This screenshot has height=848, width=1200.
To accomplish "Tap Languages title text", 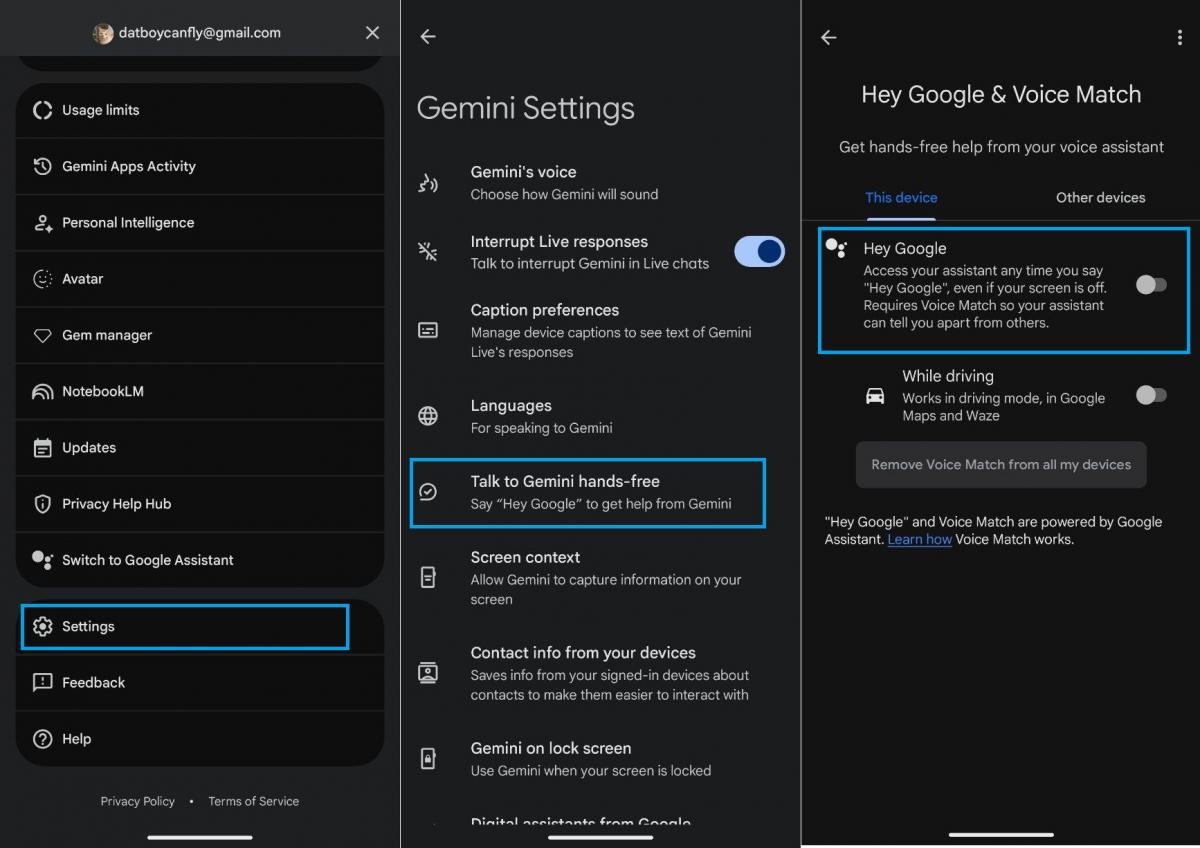I will (511, 406).
